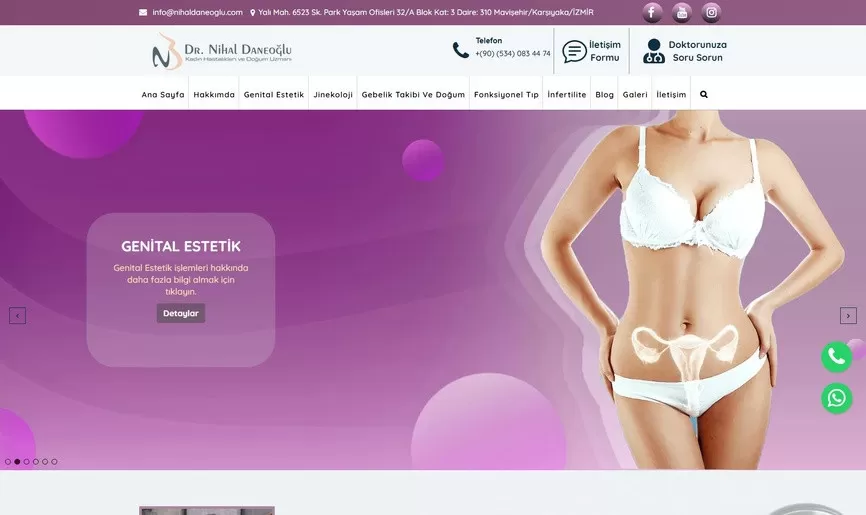Open Doktorunuza Soru Sorun link
This screenshot has width=866, height=515.
click(x=698, y=51)
